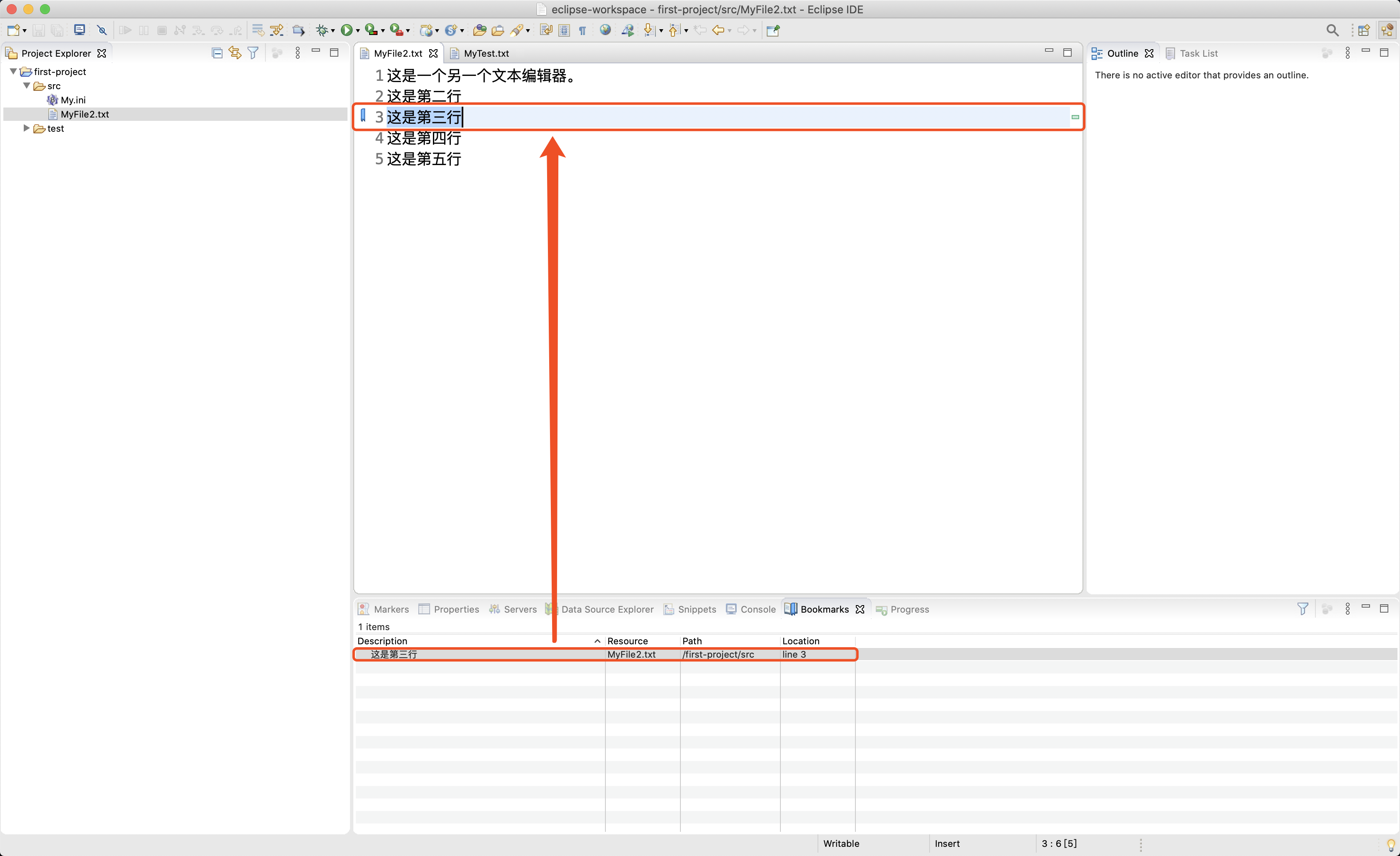This screenshot has width=1400, height=856.
Task: Collapse the first-project tree node
Action: coord(13,71)
